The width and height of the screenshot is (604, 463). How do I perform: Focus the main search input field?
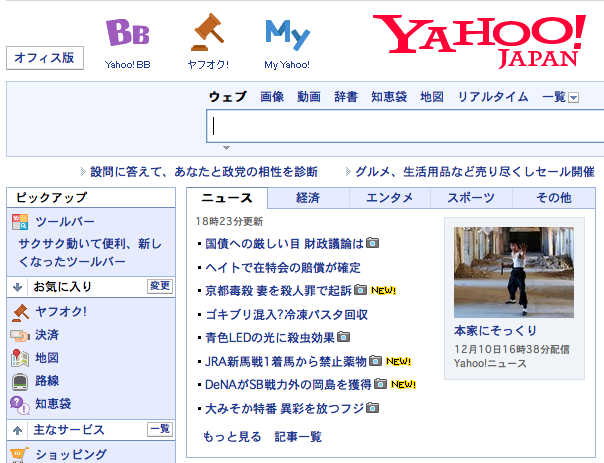coord(405,126)
